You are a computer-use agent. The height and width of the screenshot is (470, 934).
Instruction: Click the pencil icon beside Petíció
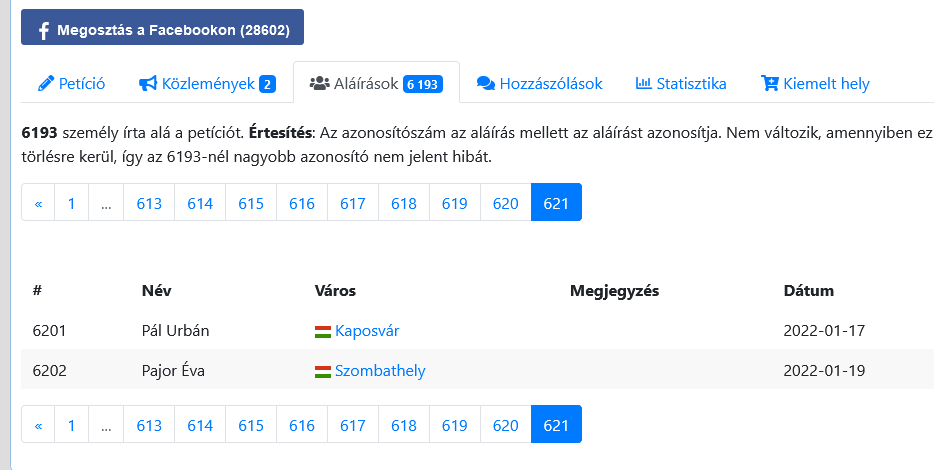tap(46, 83)
